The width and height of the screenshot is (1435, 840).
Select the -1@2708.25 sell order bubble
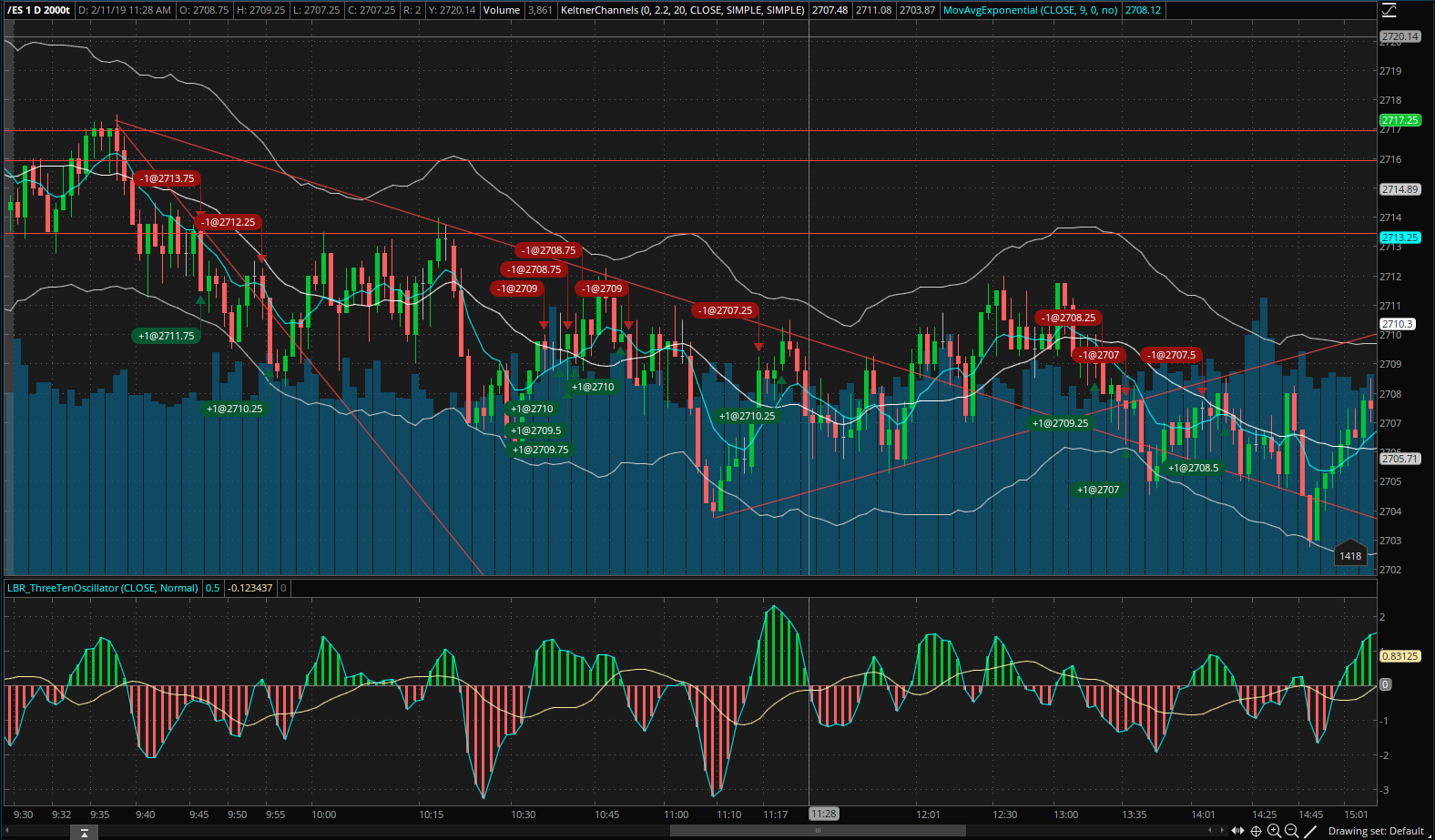(1069, 318)
